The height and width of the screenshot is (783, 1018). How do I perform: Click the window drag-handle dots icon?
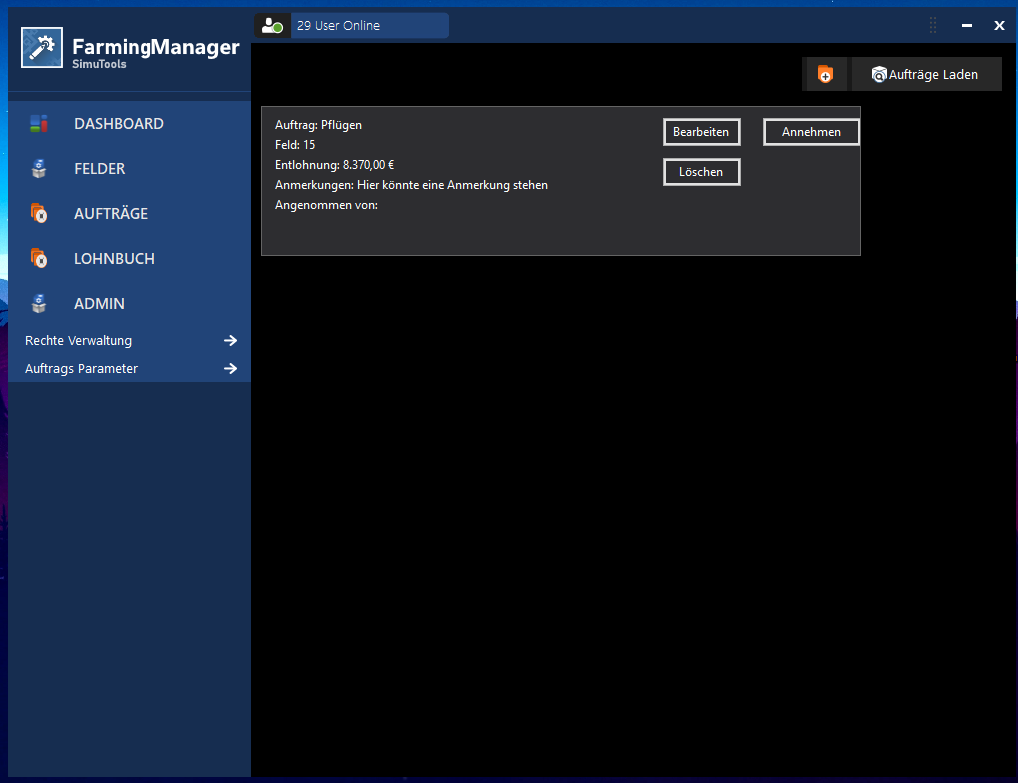(x=933, y=25)
